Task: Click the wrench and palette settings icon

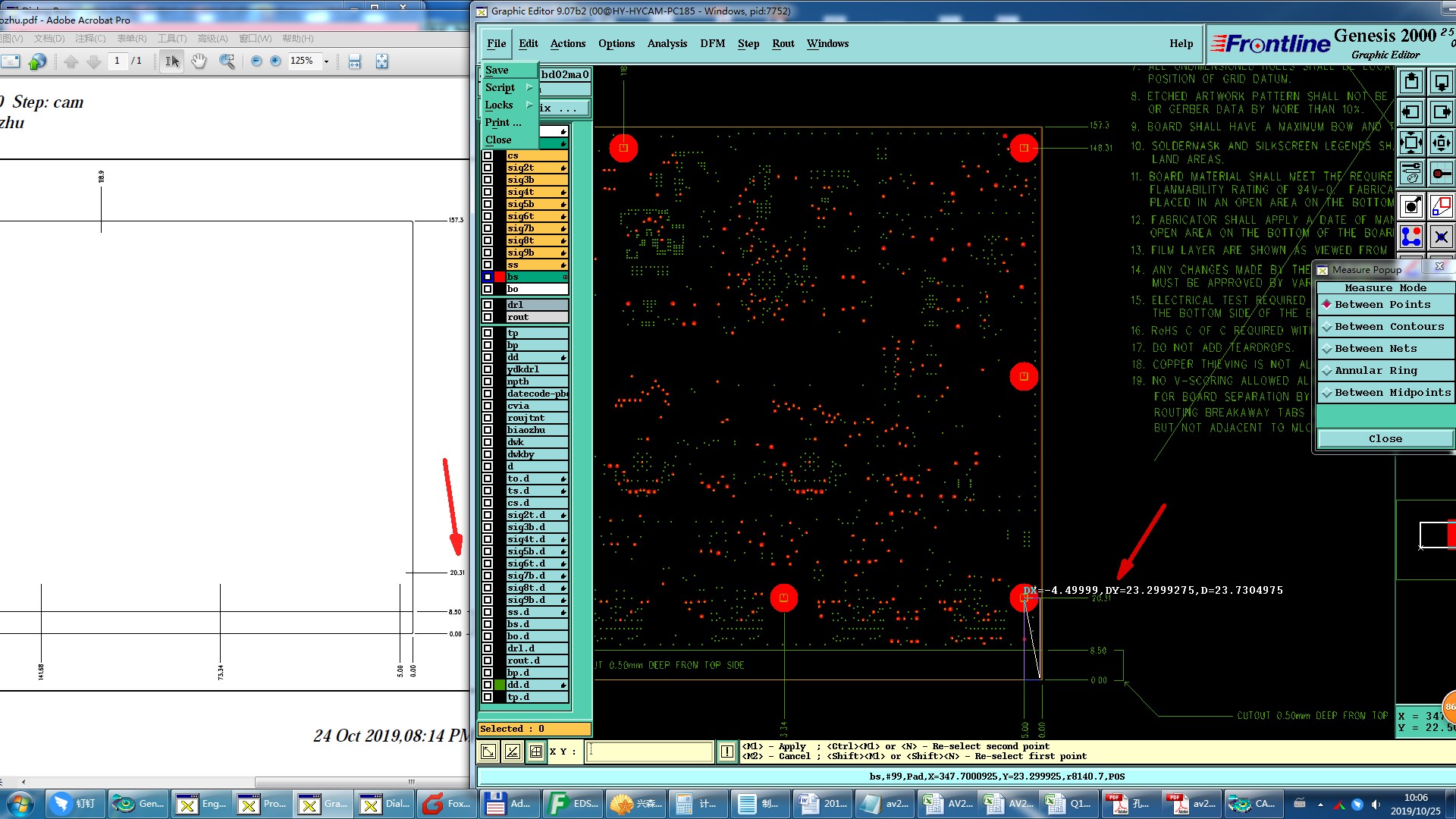Action: [1410, 173]
